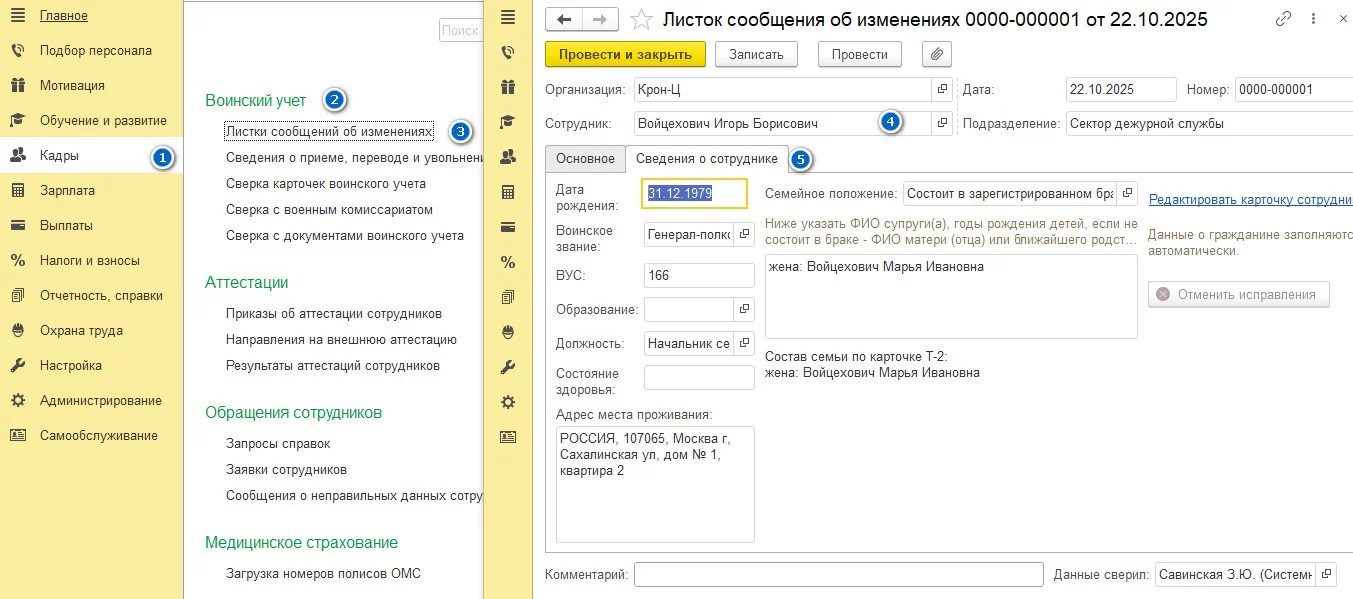This screenshot has height=599, width=1353.
Task: Open the Главное section in sidebar
Action: [x=92, y=16]
